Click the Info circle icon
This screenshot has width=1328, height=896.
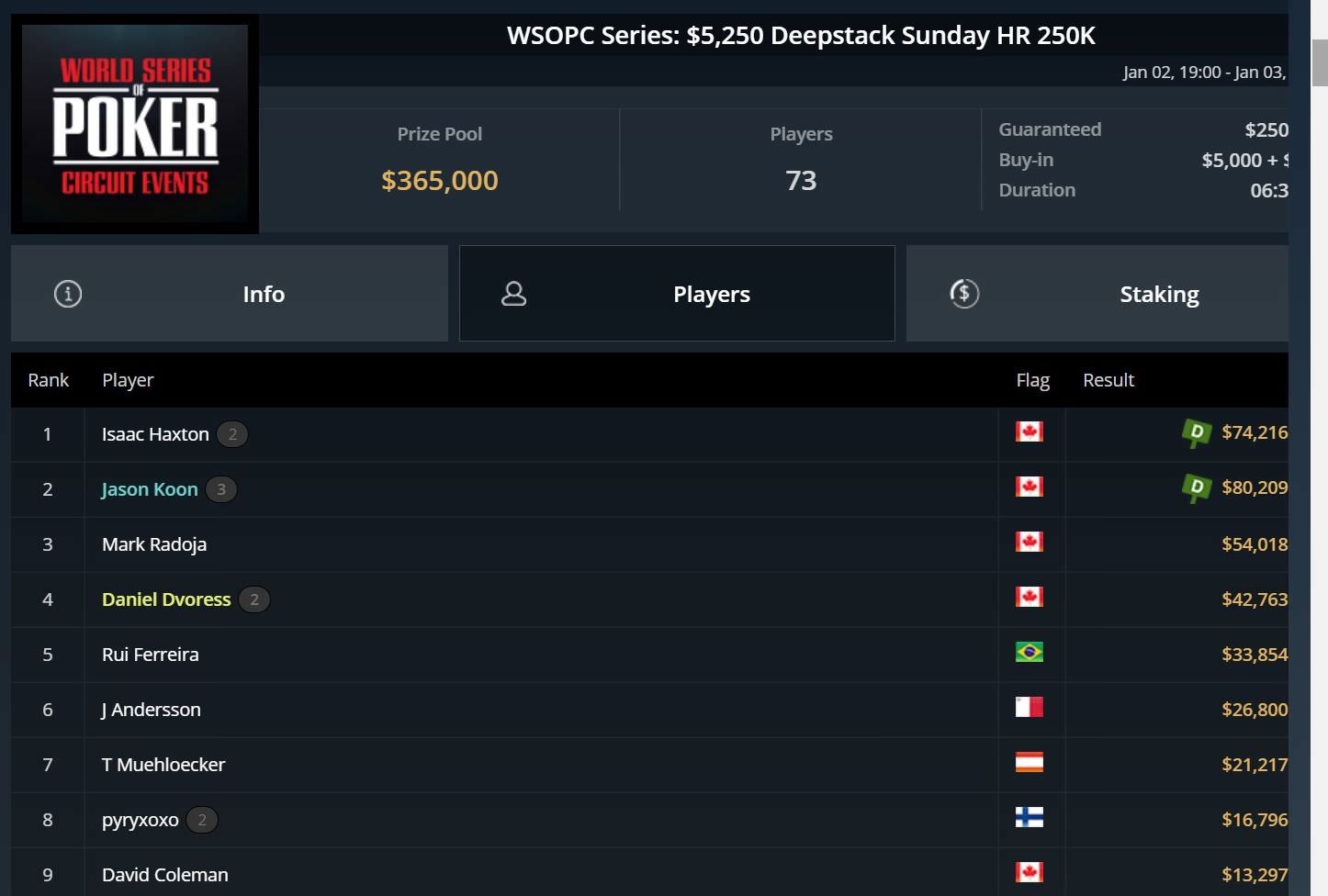[68, 294]
